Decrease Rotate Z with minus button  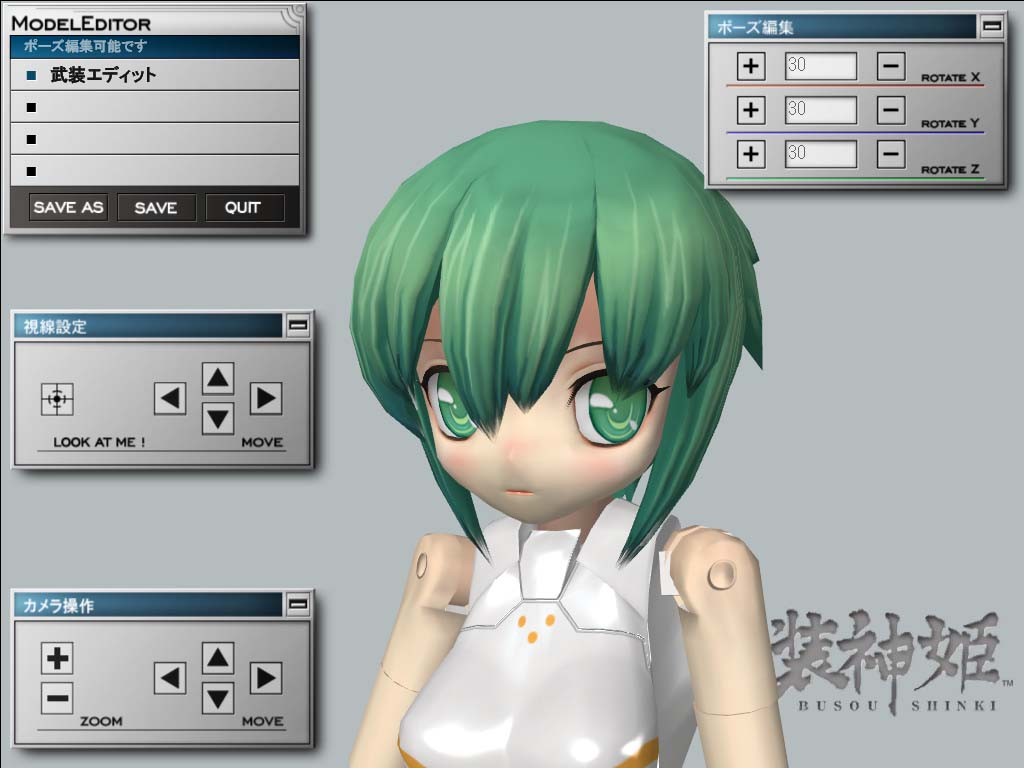(x=891, y=154)
